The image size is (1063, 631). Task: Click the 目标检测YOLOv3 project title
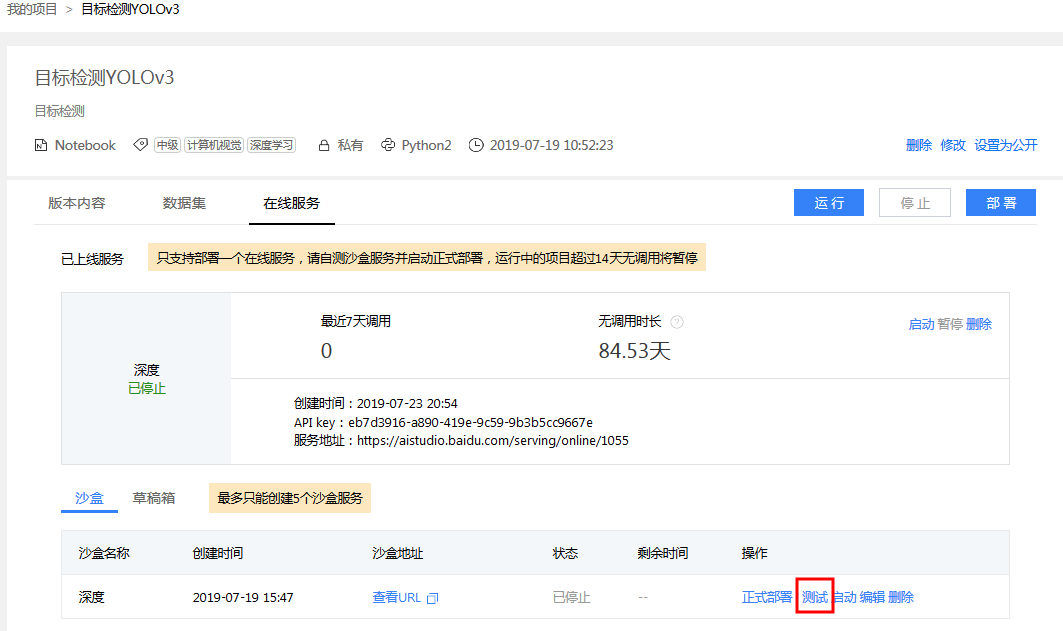104,77
